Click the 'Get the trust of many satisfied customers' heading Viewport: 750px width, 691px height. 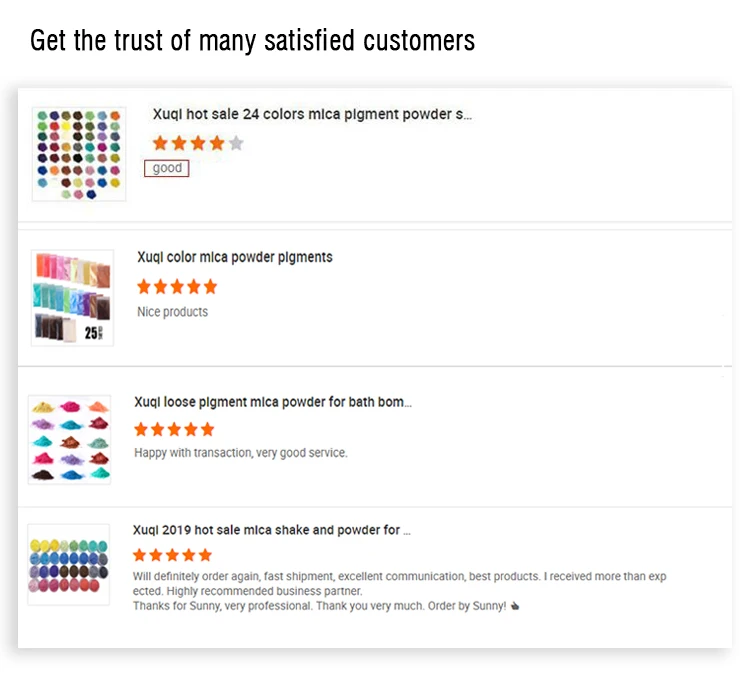tap(252, 41)
